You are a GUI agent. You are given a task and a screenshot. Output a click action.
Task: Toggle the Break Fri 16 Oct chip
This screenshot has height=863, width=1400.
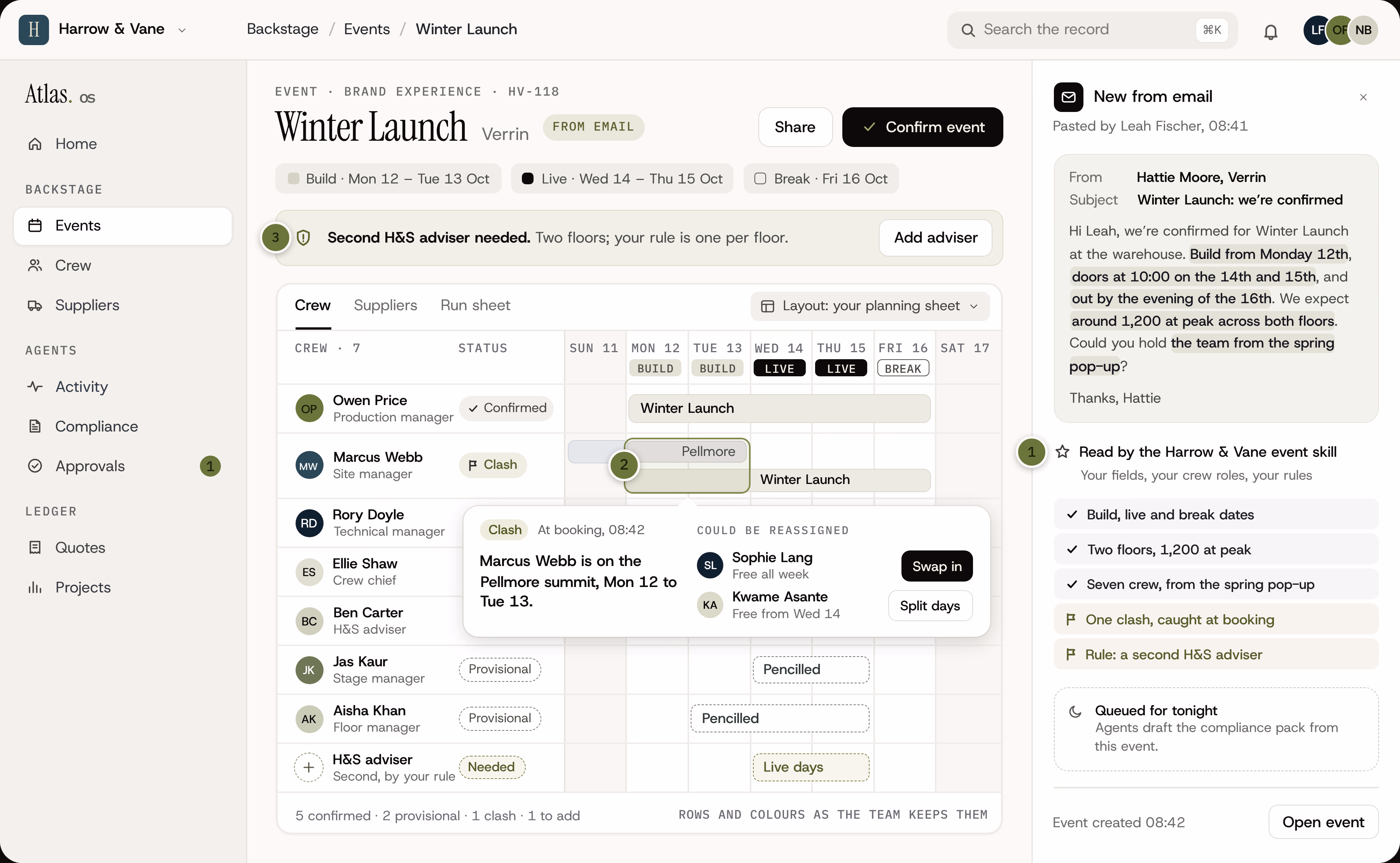[x=821, y=179]
